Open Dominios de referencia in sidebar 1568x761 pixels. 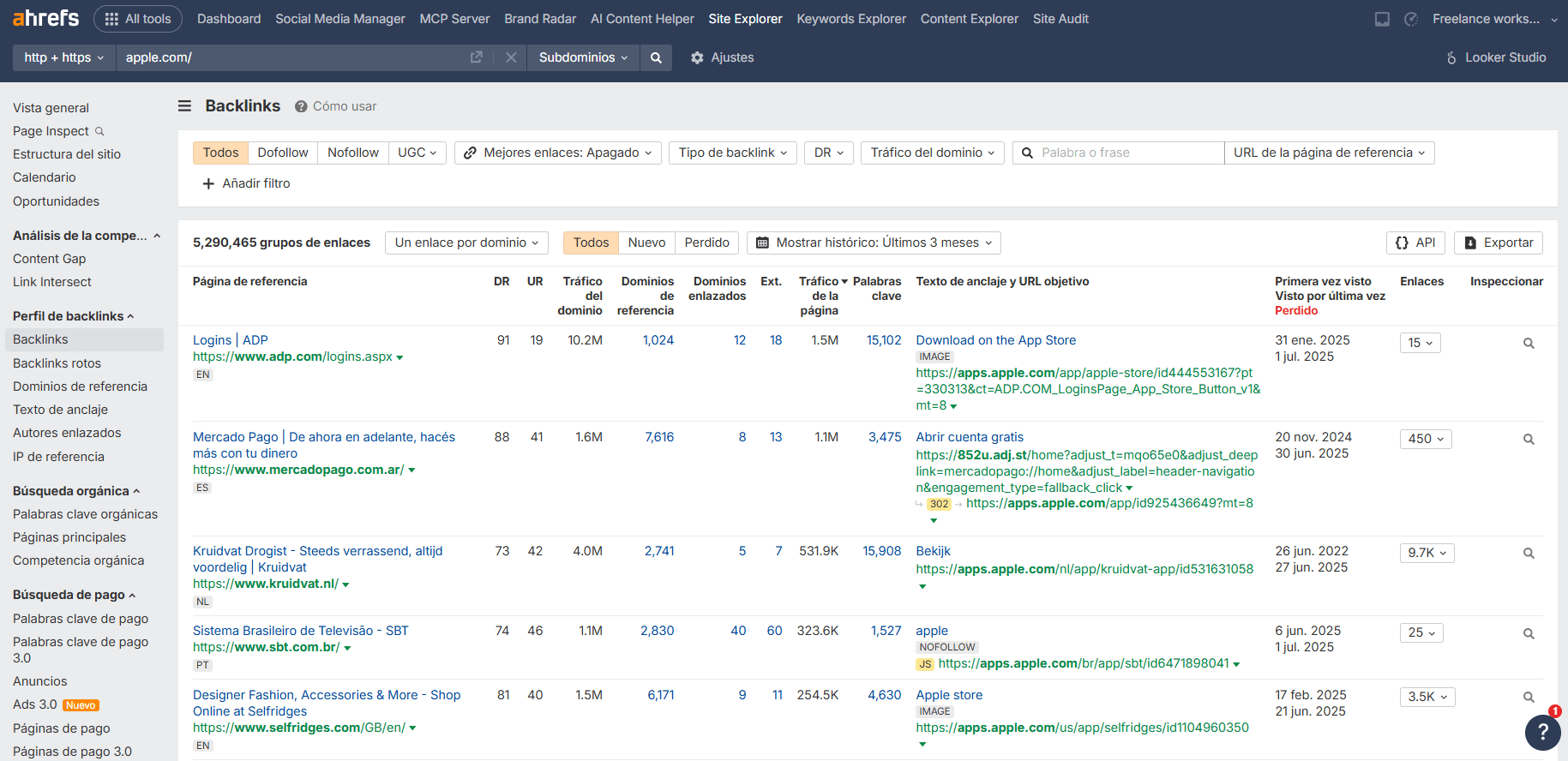click(x=80, y=386)
